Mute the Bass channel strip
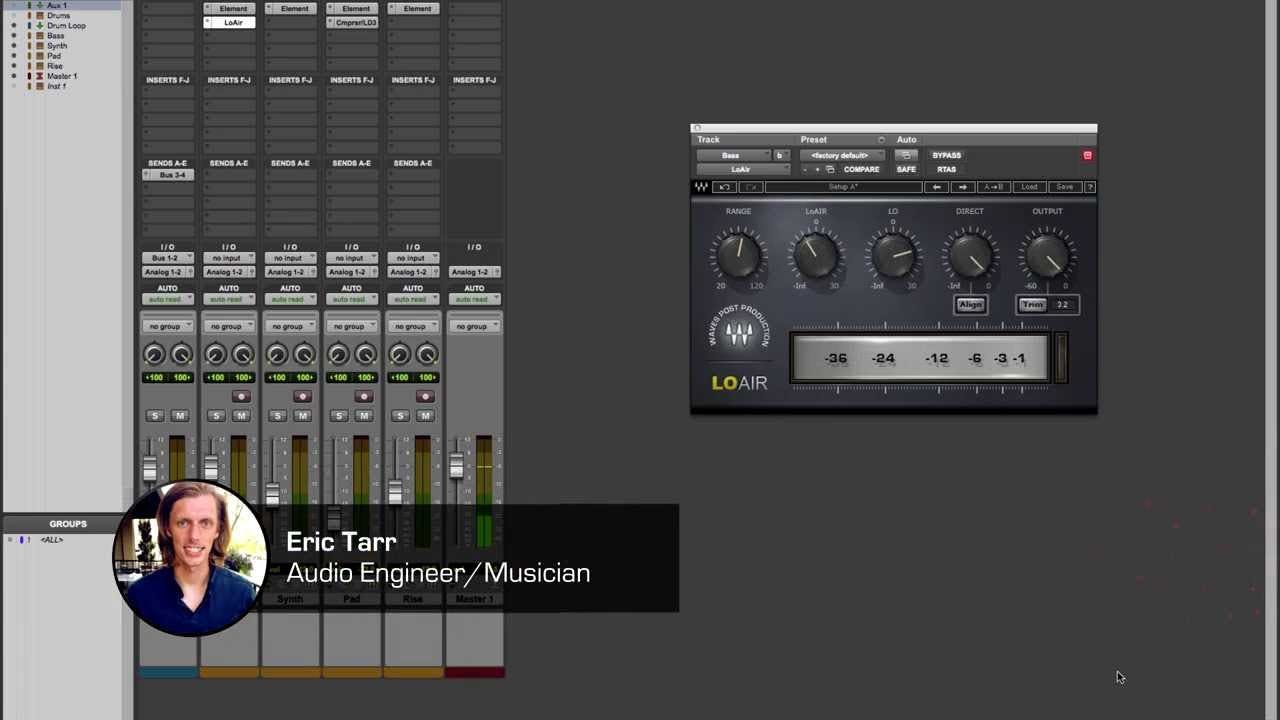This screenshot has height=720, width=1280. (x=240, y=416)
